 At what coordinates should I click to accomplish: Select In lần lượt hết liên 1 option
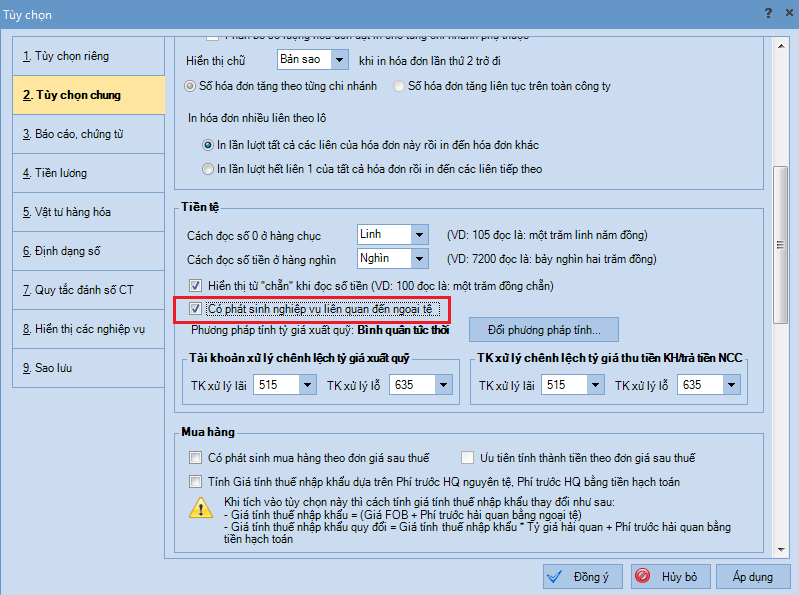coord(208,169)
